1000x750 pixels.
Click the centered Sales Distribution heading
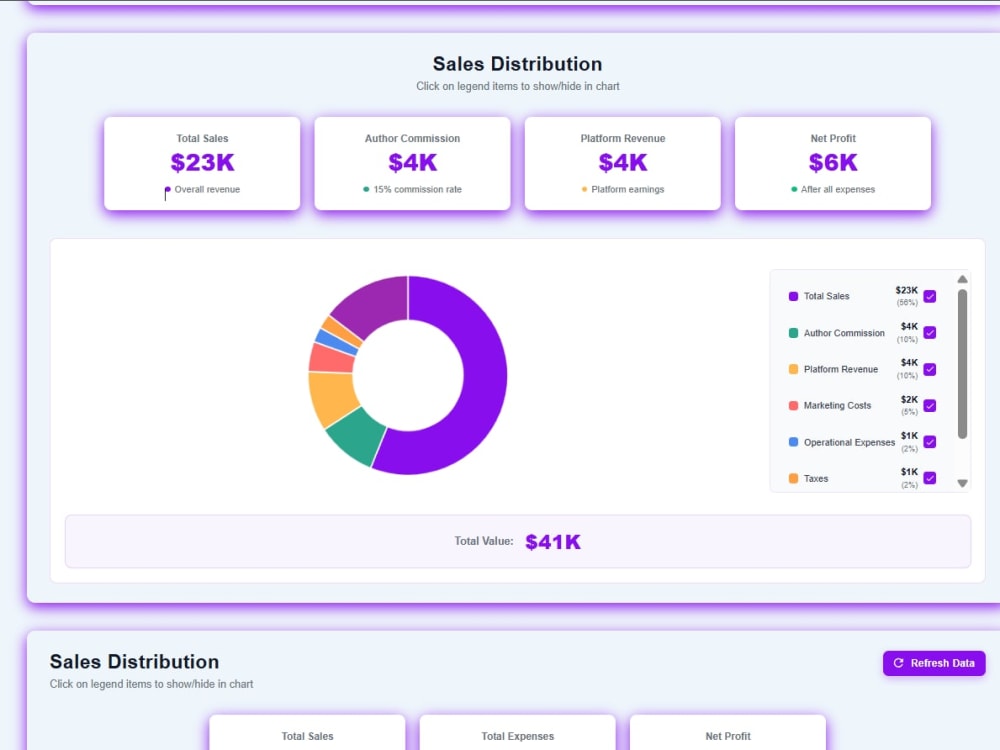click(x=517, y=64)
